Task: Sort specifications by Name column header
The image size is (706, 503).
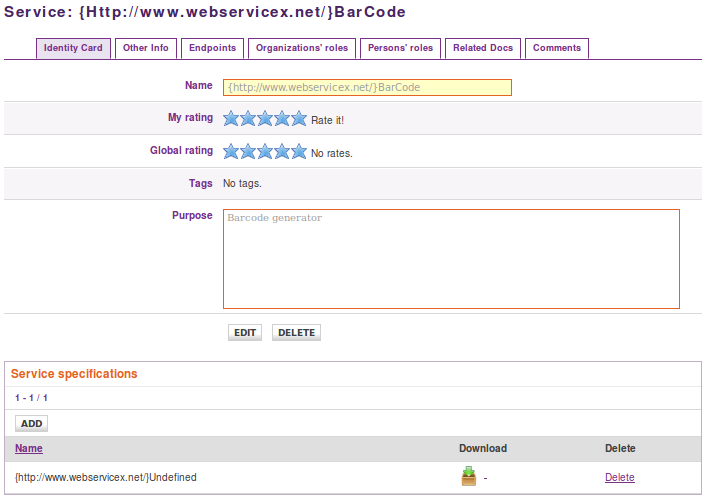Action: tap(29, 448)
